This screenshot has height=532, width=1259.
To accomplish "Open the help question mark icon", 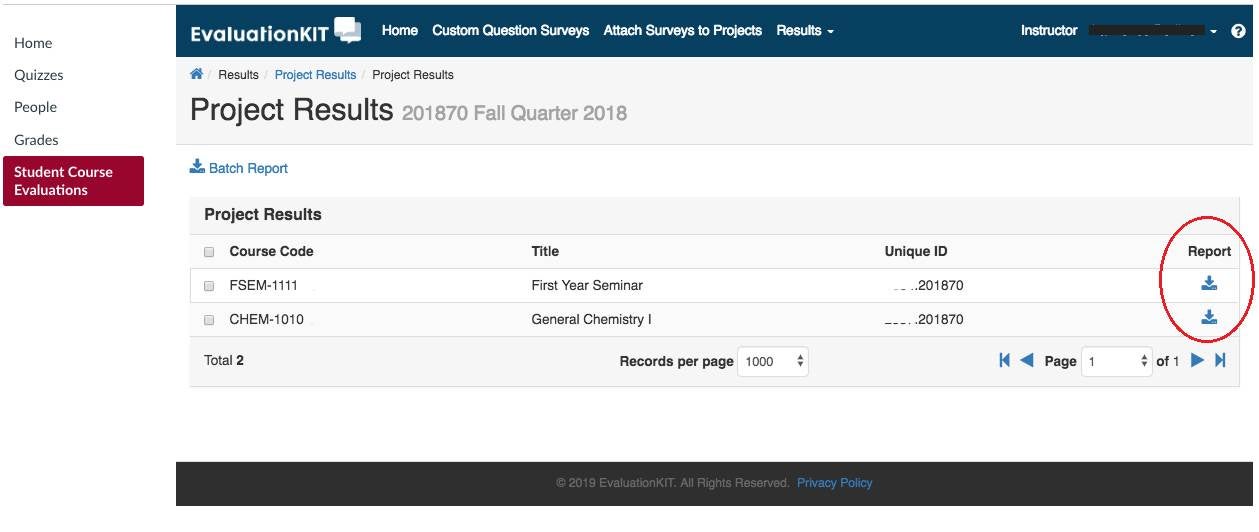I will (1238, 31).
